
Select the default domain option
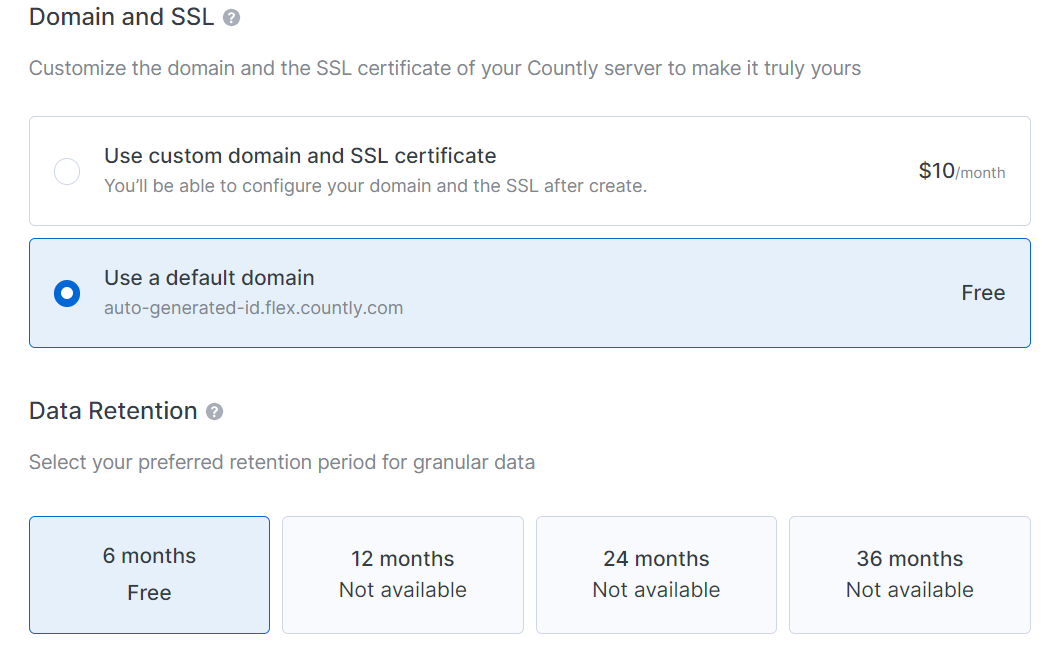(x=66, y=293)
